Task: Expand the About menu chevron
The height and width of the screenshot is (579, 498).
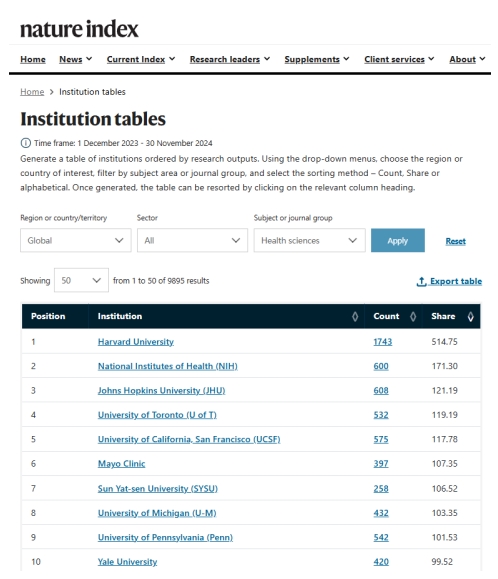Action: [x=482, y=59]
